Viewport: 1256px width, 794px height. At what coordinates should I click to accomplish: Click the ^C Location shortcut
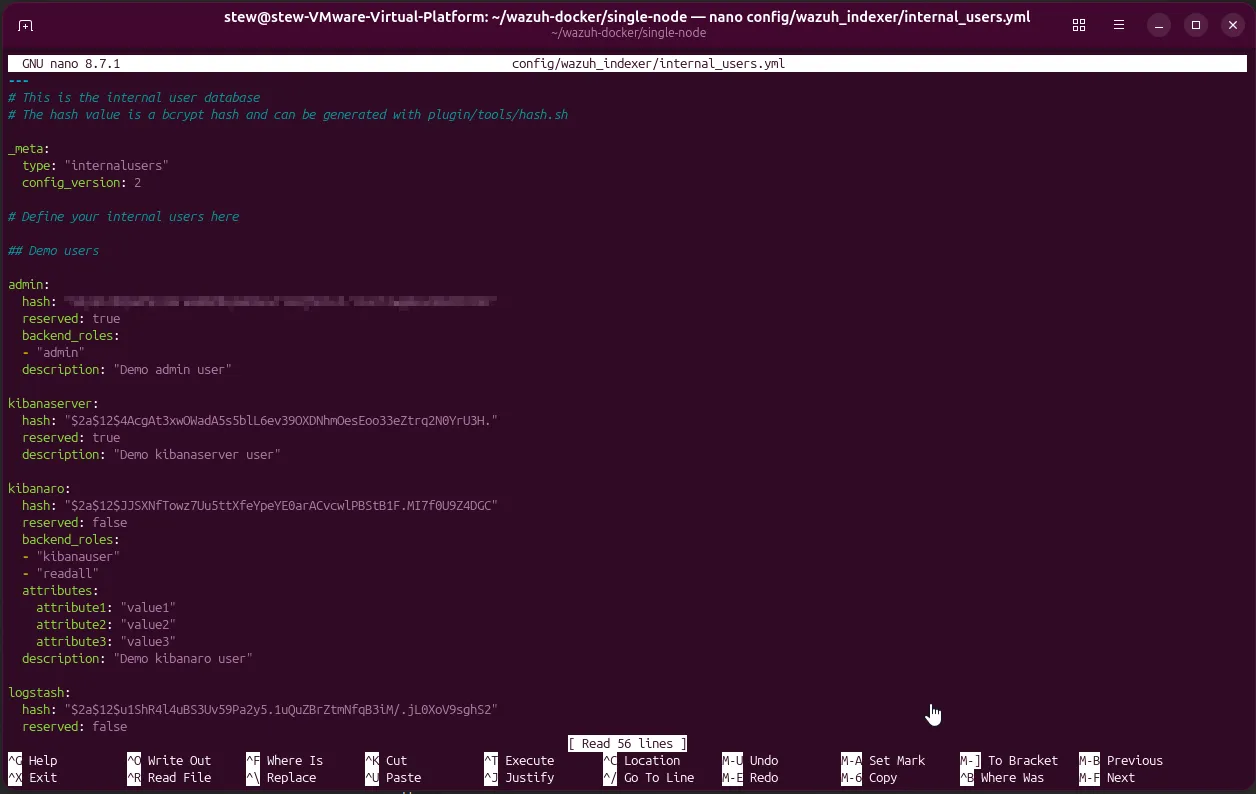642,761
